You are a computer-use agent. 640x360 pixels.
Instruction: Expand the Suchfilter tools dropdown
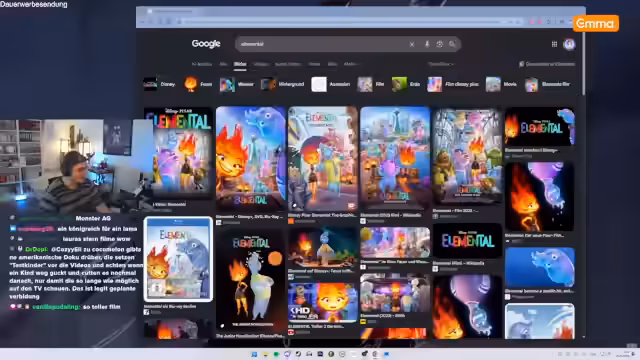[441, 64]
